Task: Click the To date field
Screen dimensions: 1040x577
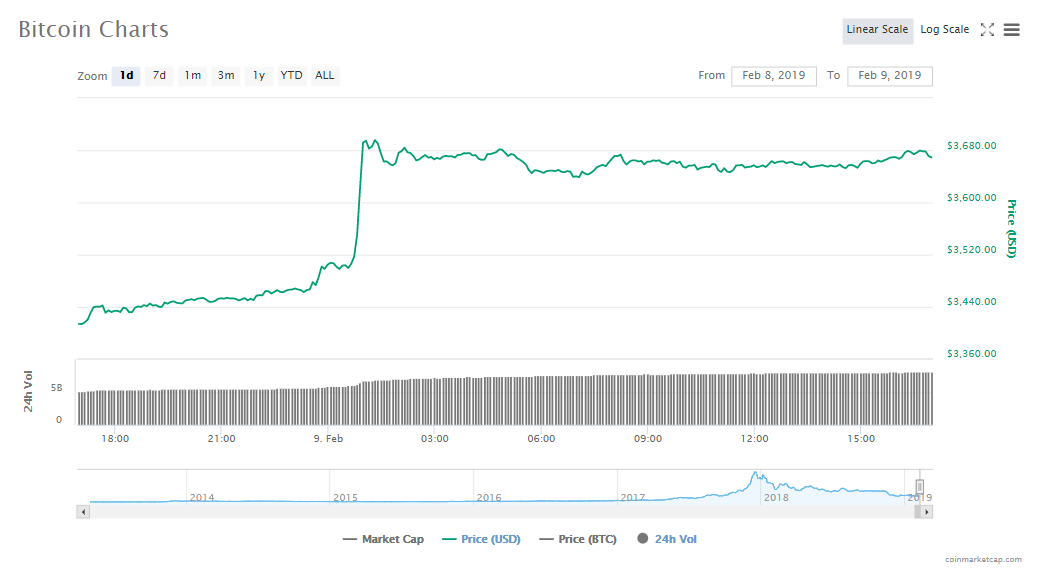Action: pos(889,76)
